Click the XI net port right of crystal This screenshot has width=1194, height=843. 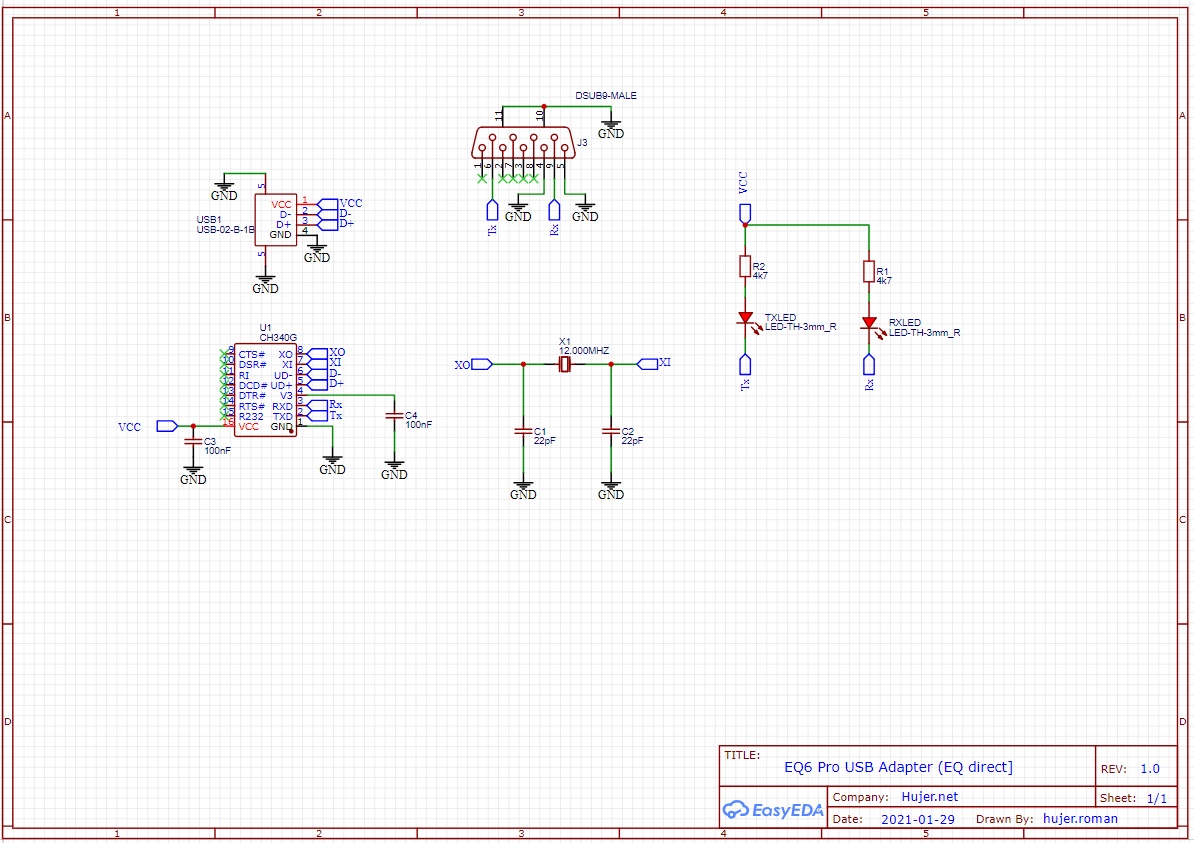tap(646, 364)
